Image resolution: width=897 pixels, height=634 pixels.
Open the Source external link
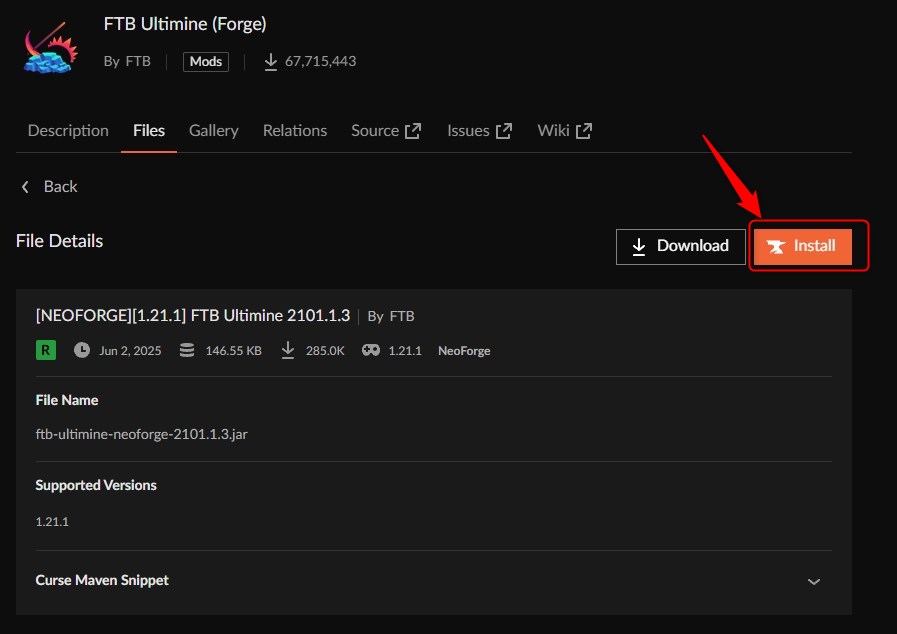(x=386, y=130)
